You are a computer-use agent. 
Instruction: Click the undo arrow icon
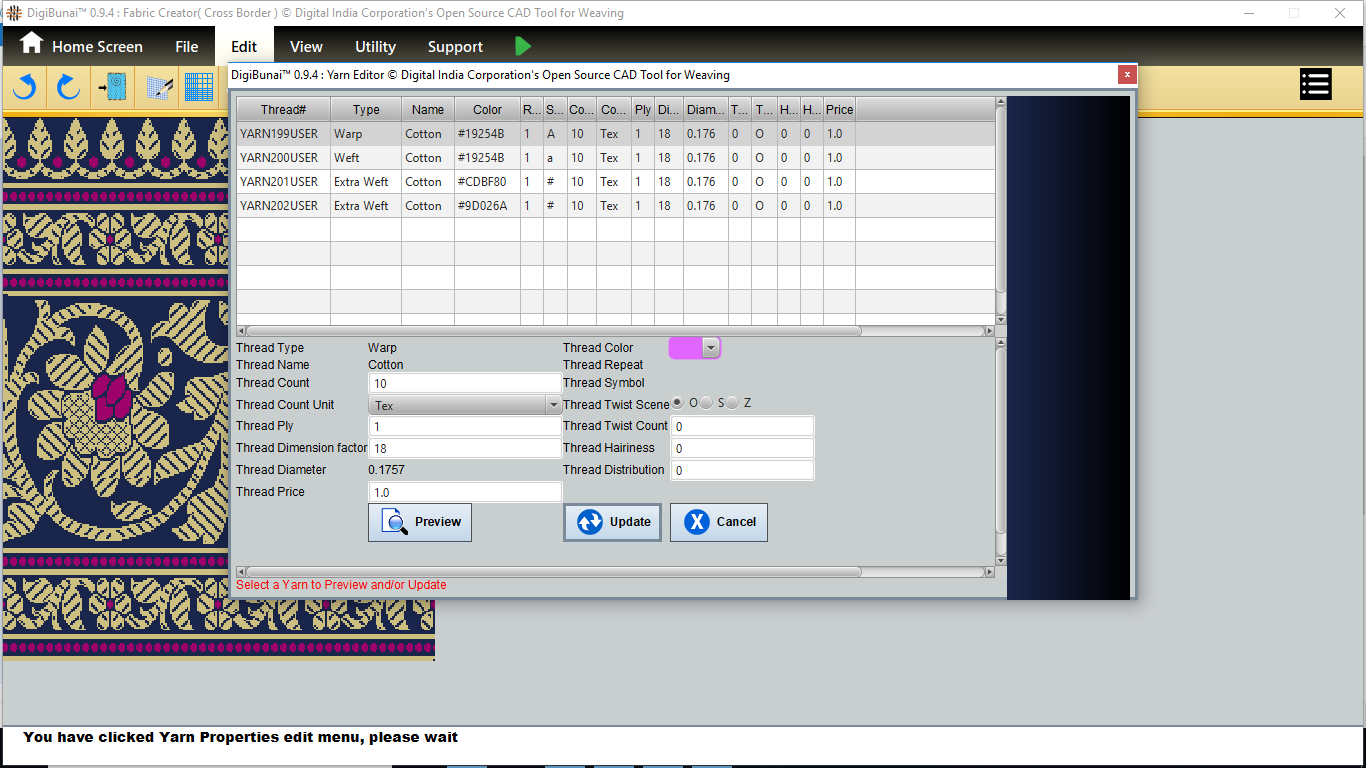click(x=24, y=88)
